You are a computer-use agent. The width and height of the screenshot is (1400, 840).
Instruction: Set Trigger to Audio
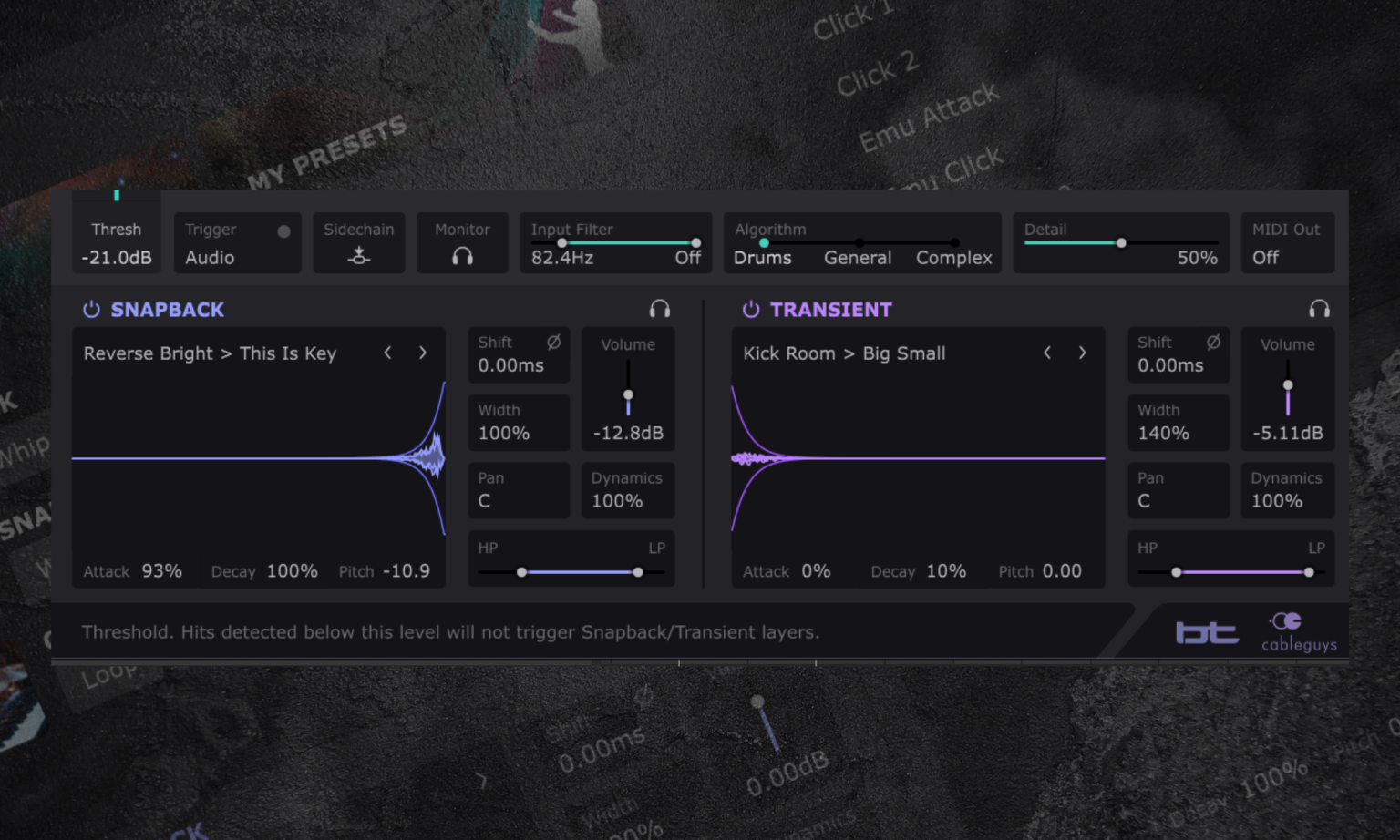click(x=210, y=258)
